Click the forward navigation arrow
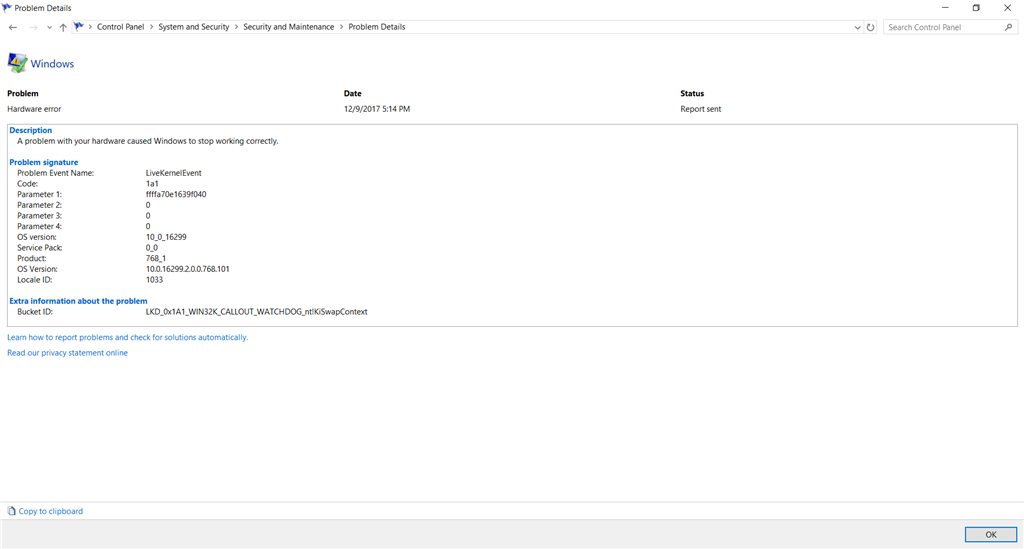The width and height of the screenshot is (1024, 549). [x=33, y=27]
